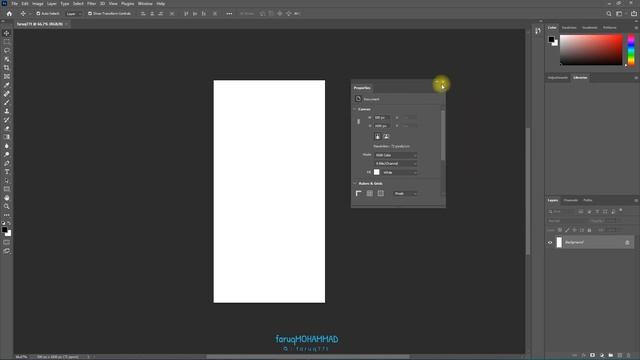The image size is (640, 360).
Task: Select the Lasso tool
Action: tap(7, 51)
